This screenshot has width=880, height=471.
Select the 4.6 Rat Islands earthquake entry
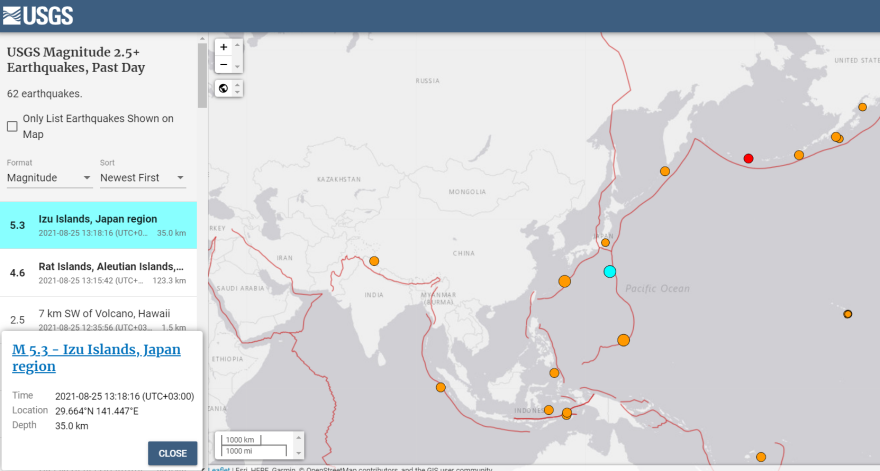tap(98, 273)
